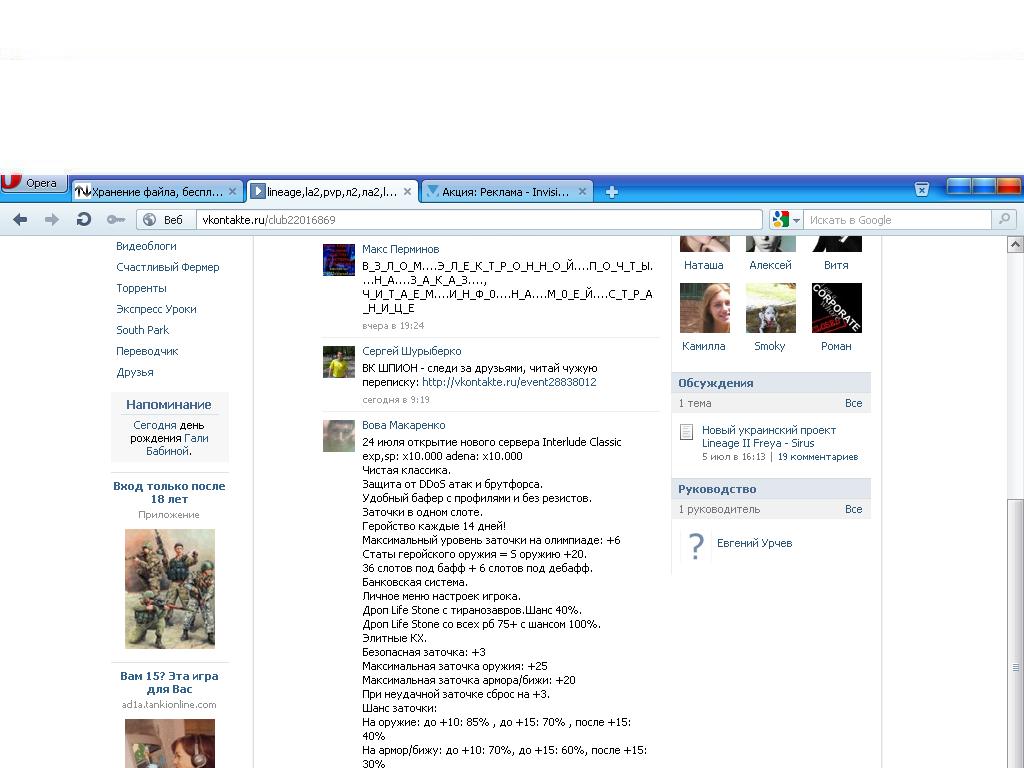The image size is (1024, 768).
Task: Open the Вход только после 18 лет ad
Action: [x=169, y=492]
